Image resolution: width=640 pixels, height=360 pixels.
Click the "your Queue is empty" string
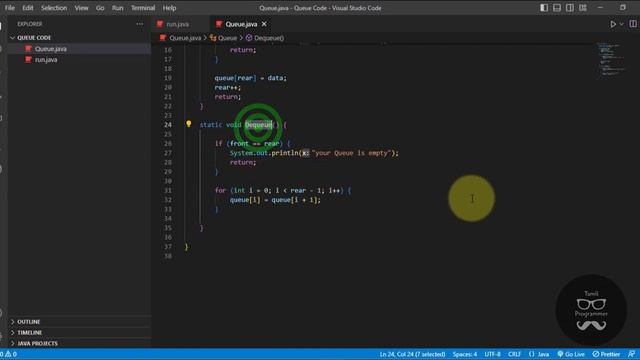[351, 153]
